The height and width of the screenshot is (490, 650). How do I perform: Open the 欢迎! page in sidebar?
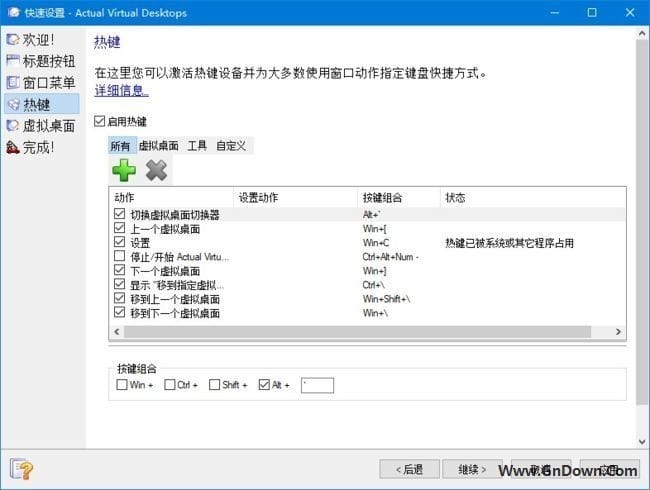pyautogui.click(x=30, y=40)
